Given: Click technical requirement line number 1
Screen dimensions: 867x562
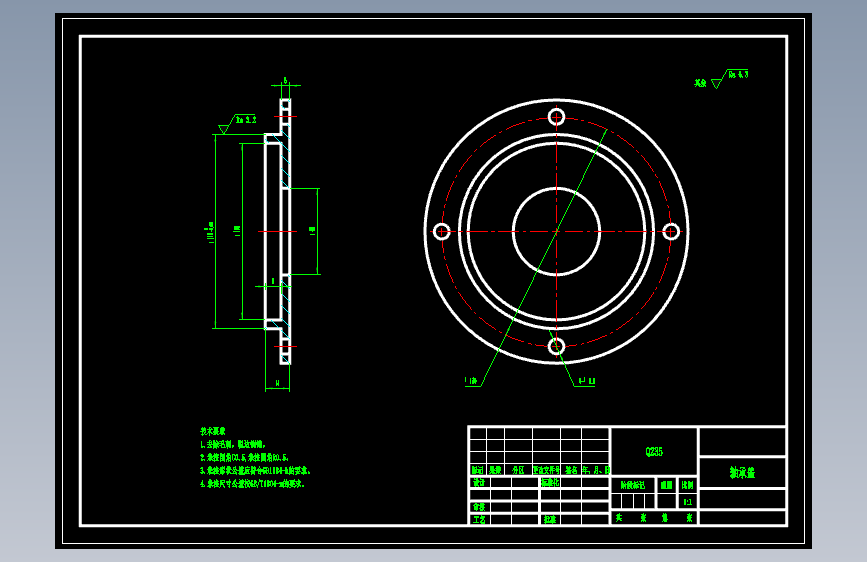Looking at the screenshot, I should (233, 444).
